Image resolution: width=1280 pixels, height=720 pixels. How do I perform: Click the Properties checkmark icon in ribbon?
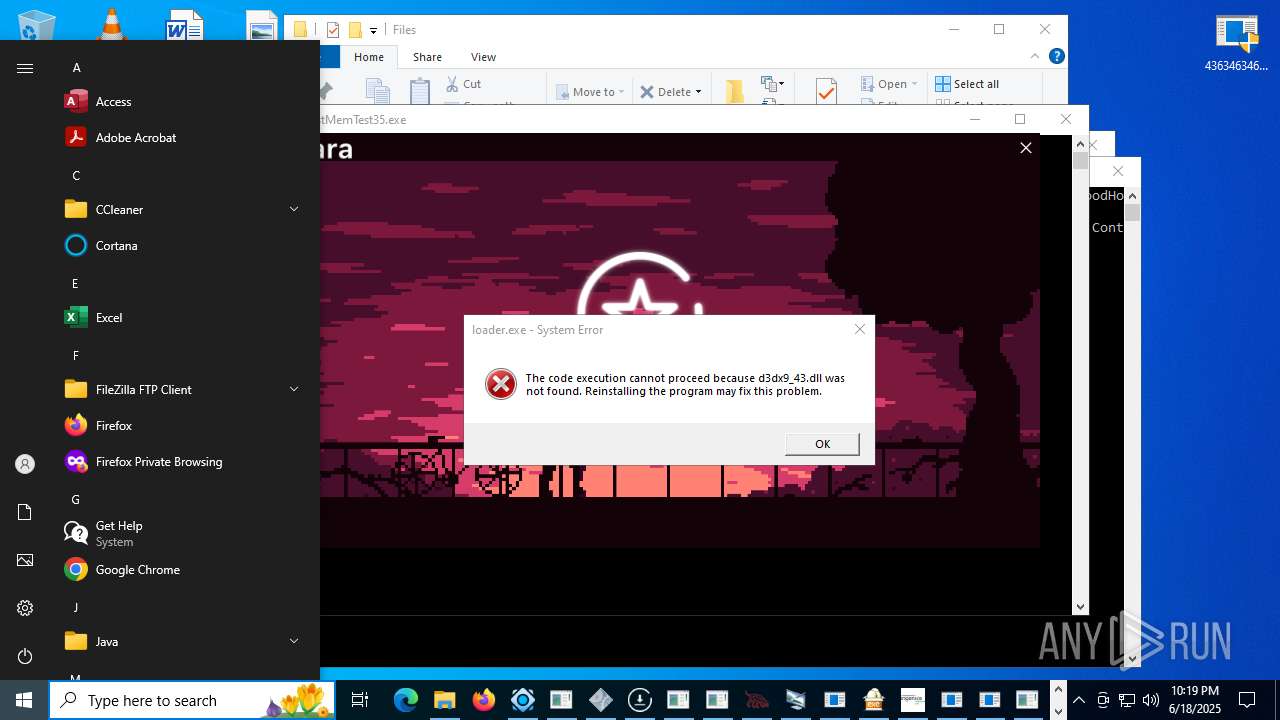click(x=826, y=91)
